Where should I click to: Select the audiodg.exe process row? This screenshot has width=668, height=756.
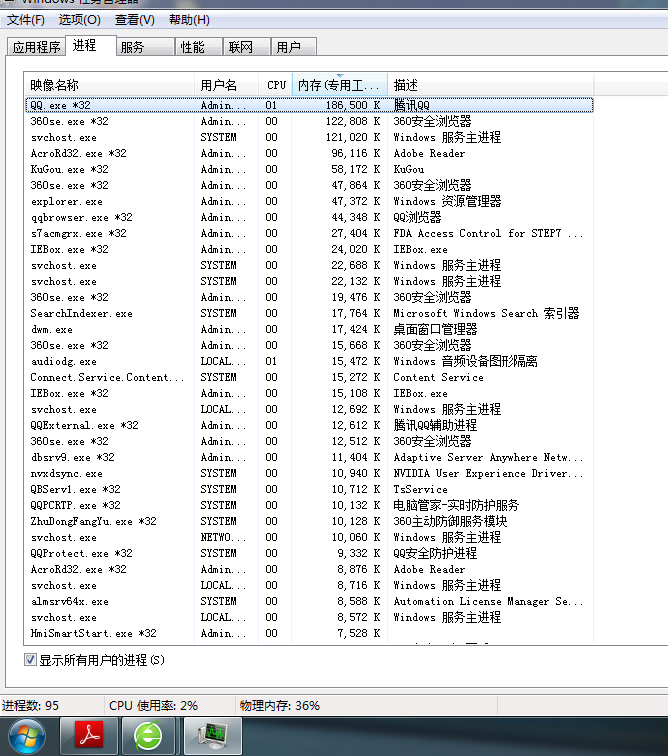click(x=309, y=361)
